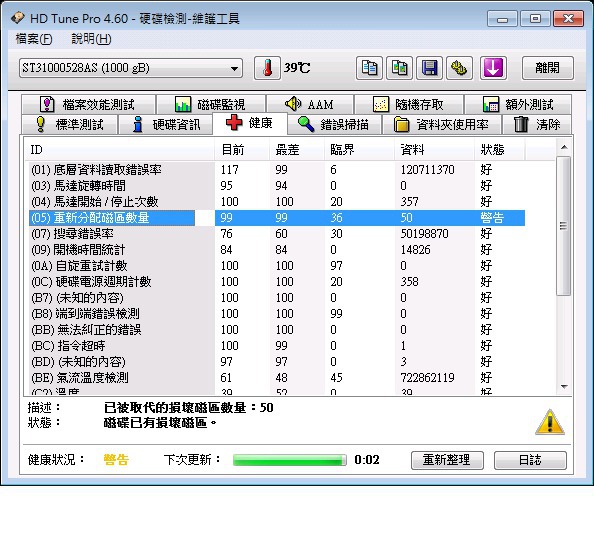Image resolution: width=594 pixels, height=533 pixels.
Task: Open the drive selection dropdown ST31000528AS
Action: pyautogui.click(x=131, y=68)
